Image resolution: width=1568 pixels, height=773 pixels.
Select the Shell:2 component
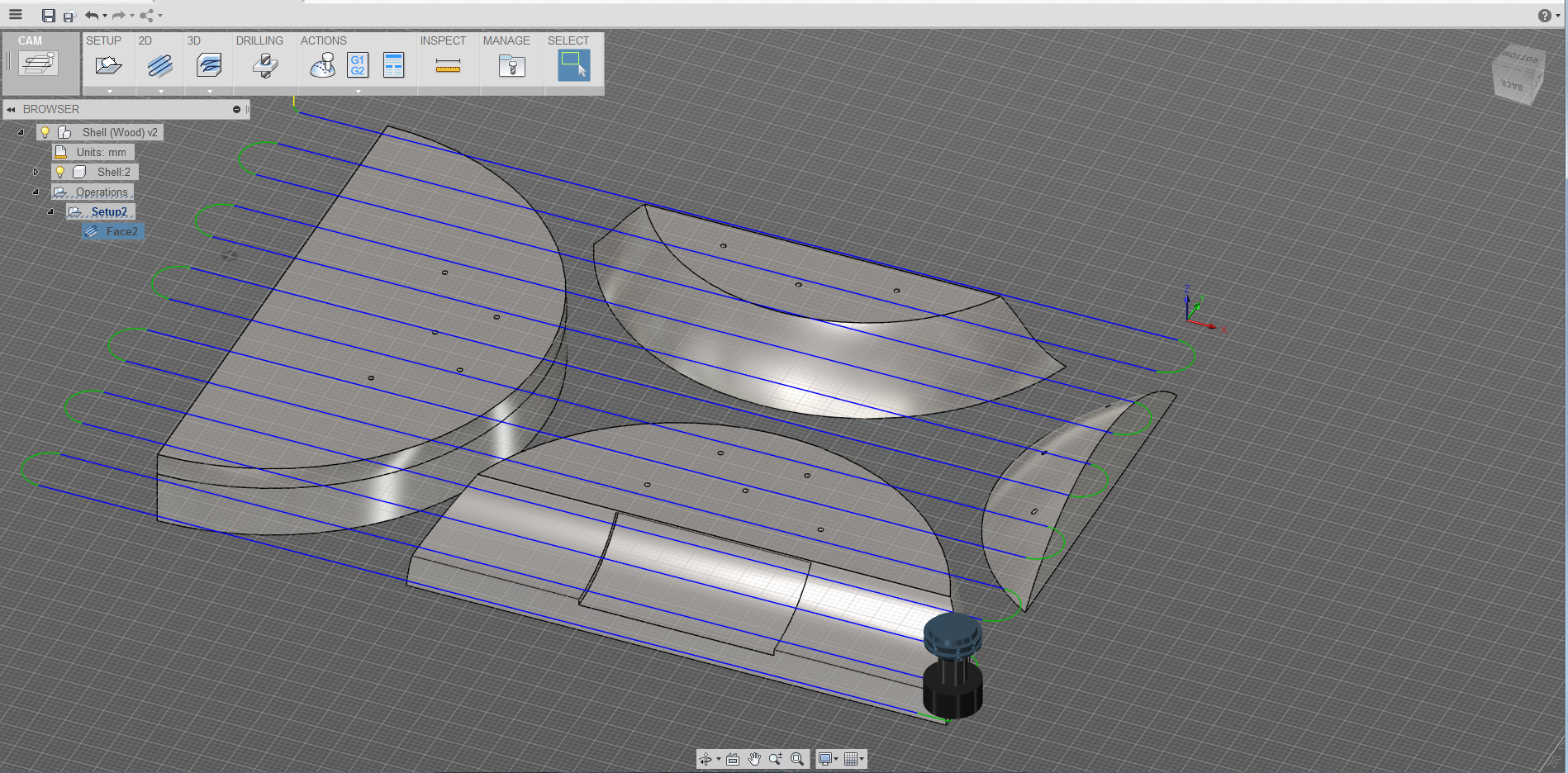pos(114,172)
